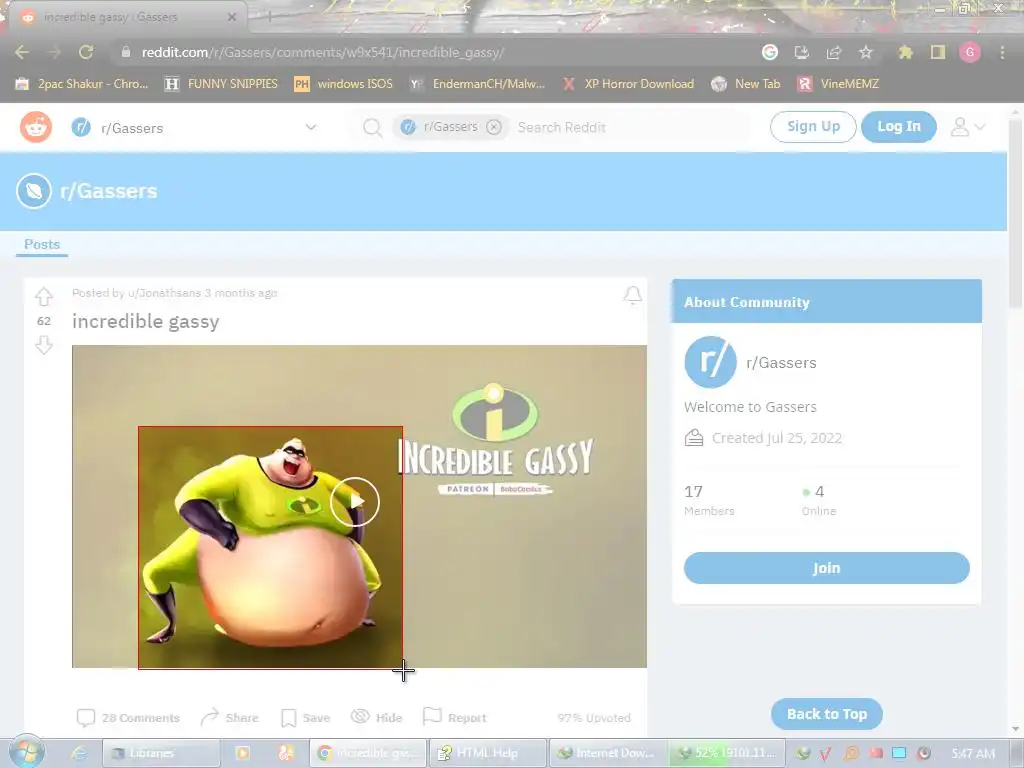Screen dimensions: 1024x768
Task: Open the FUNNY SNIPPIES bookmark
Action: point(221,84)
